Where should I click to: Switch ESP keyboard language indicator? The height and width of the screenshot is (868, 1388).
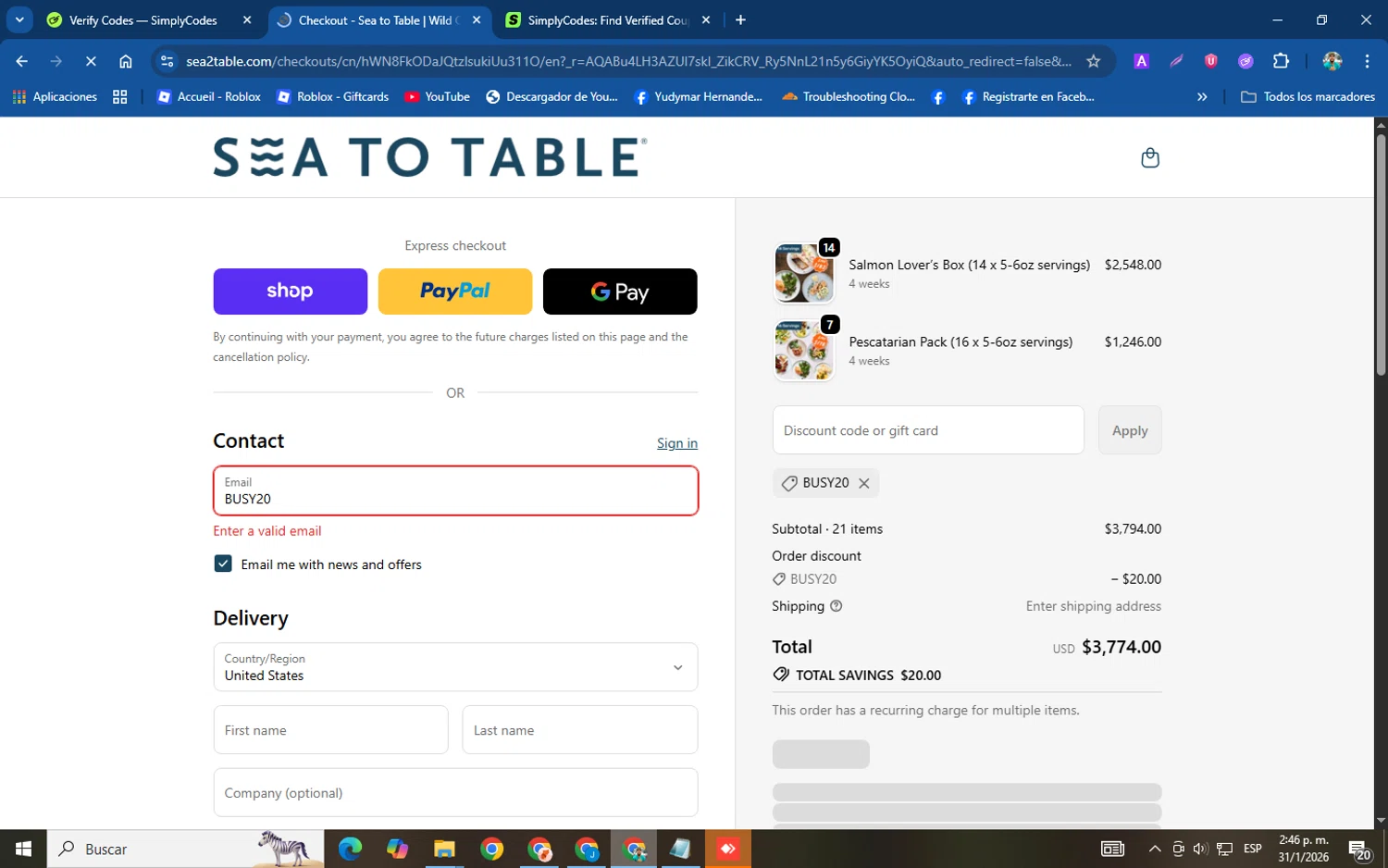(x=1253, y=849)
